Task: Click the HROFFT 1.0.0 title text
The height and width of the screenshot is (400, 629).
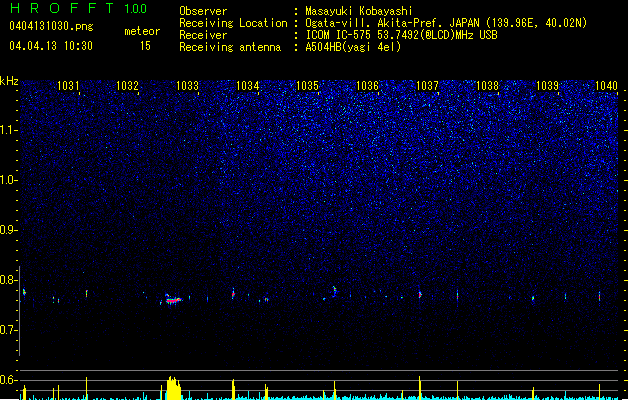Action: 79,8
